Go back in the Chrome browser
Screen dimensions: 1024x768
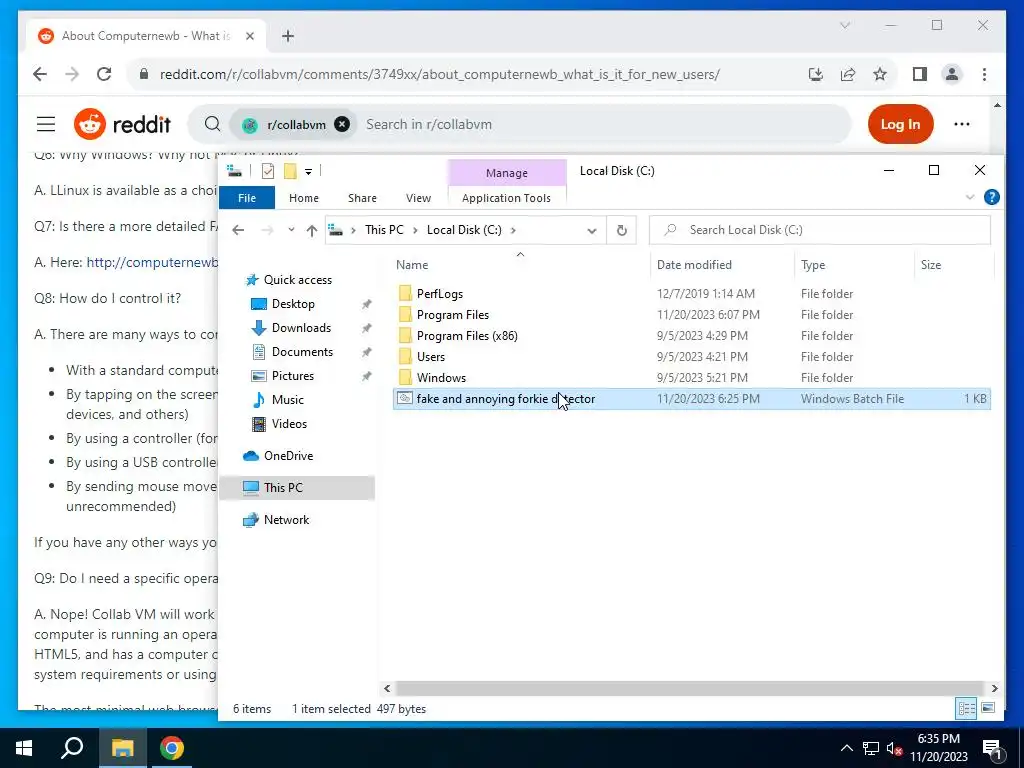pyautogui.click(x=40, y=74)
